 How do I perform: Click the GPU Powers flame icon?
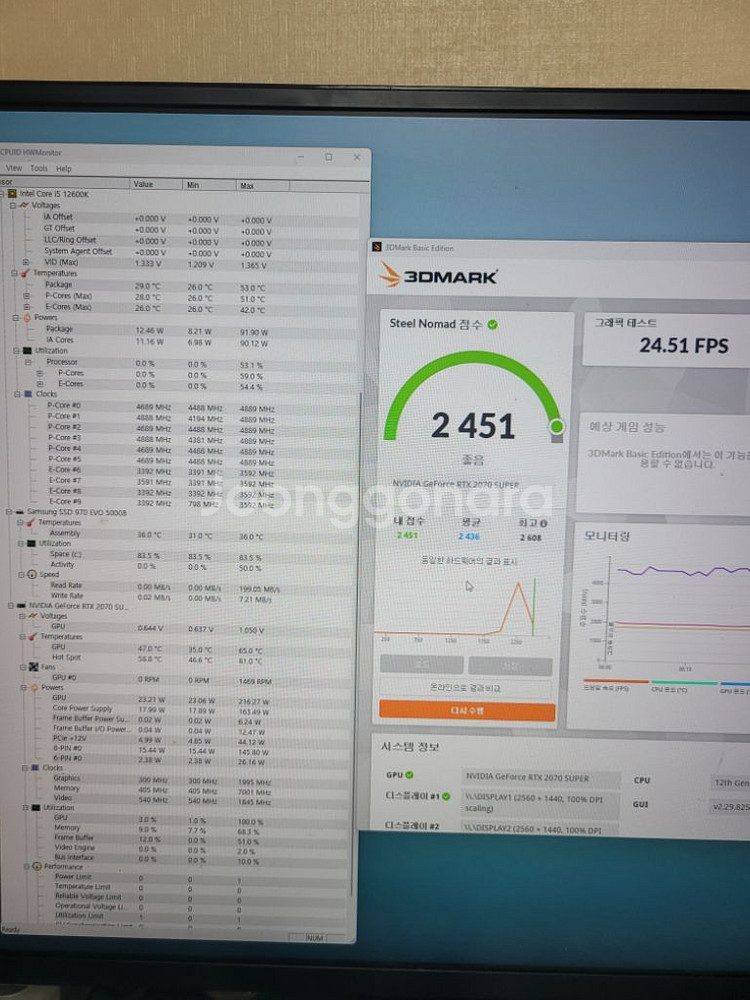point(34,688)
